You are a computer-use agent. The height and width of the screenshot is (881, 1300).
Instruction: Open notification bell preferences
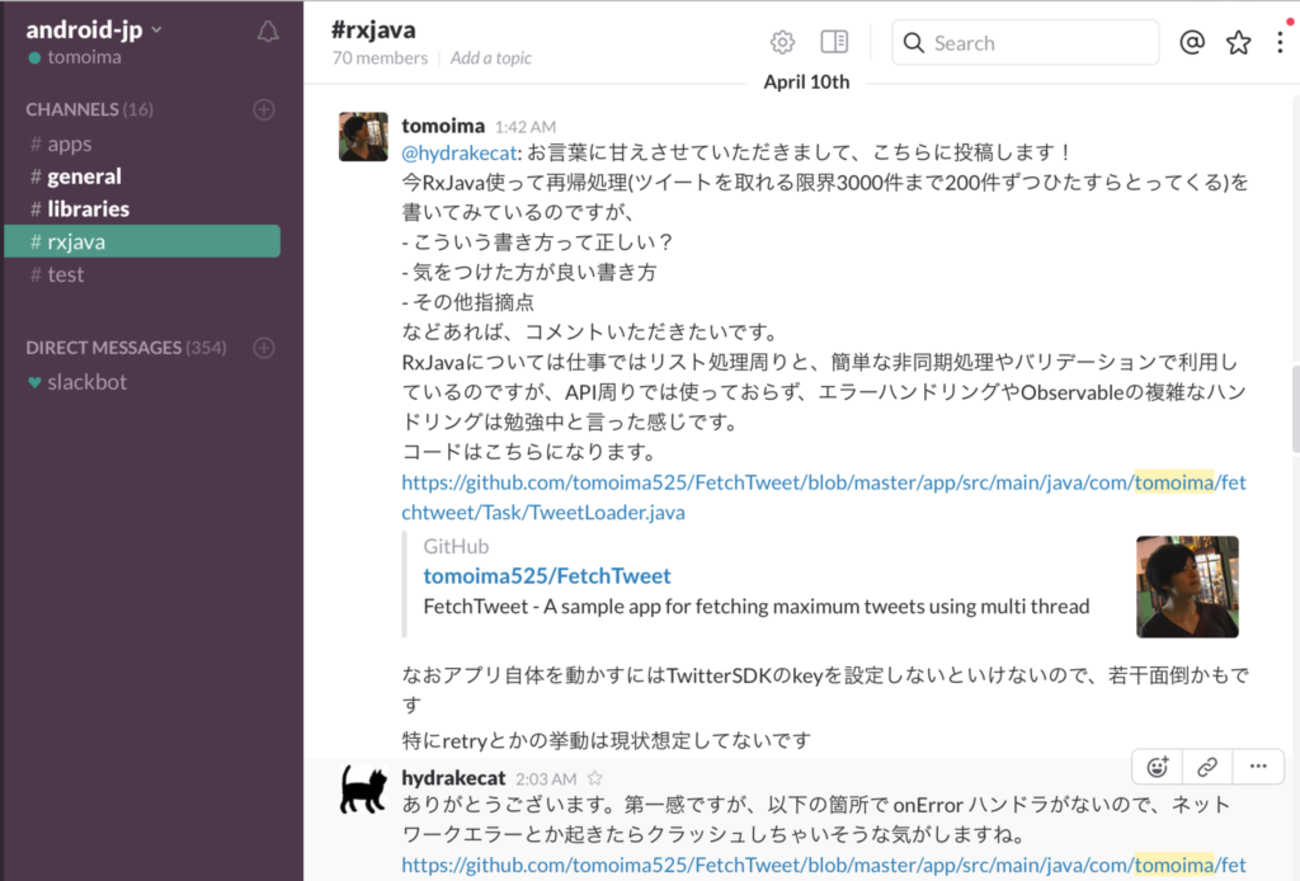(267, 31)
